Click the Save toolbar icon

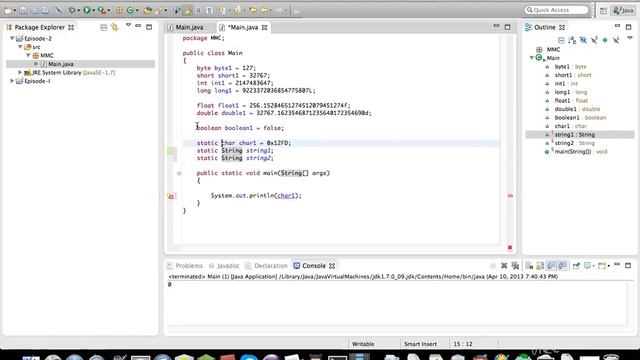(x=23, y=10)
